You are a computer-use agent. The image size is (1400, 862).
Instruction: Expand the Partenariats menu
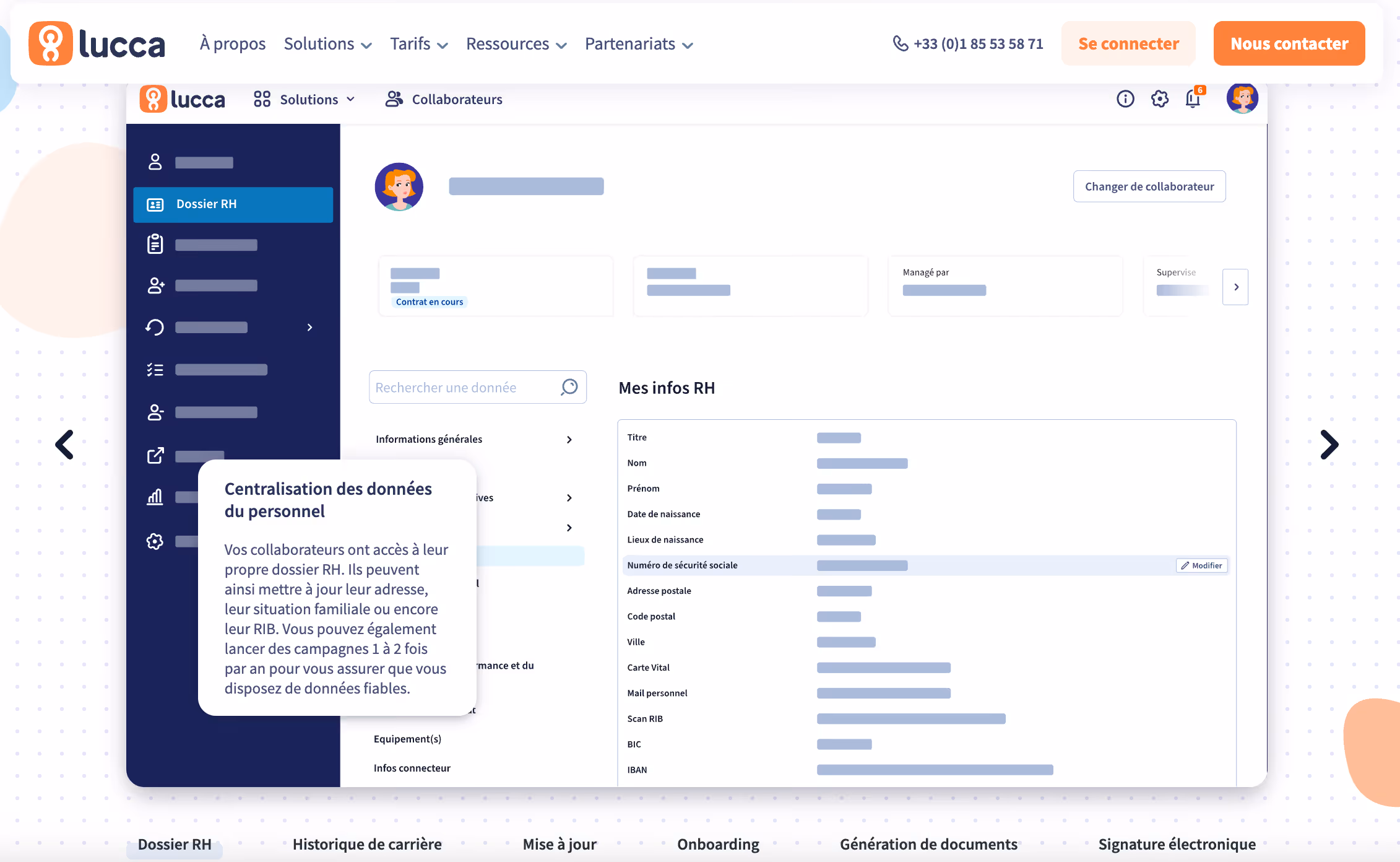pos(639,44)
